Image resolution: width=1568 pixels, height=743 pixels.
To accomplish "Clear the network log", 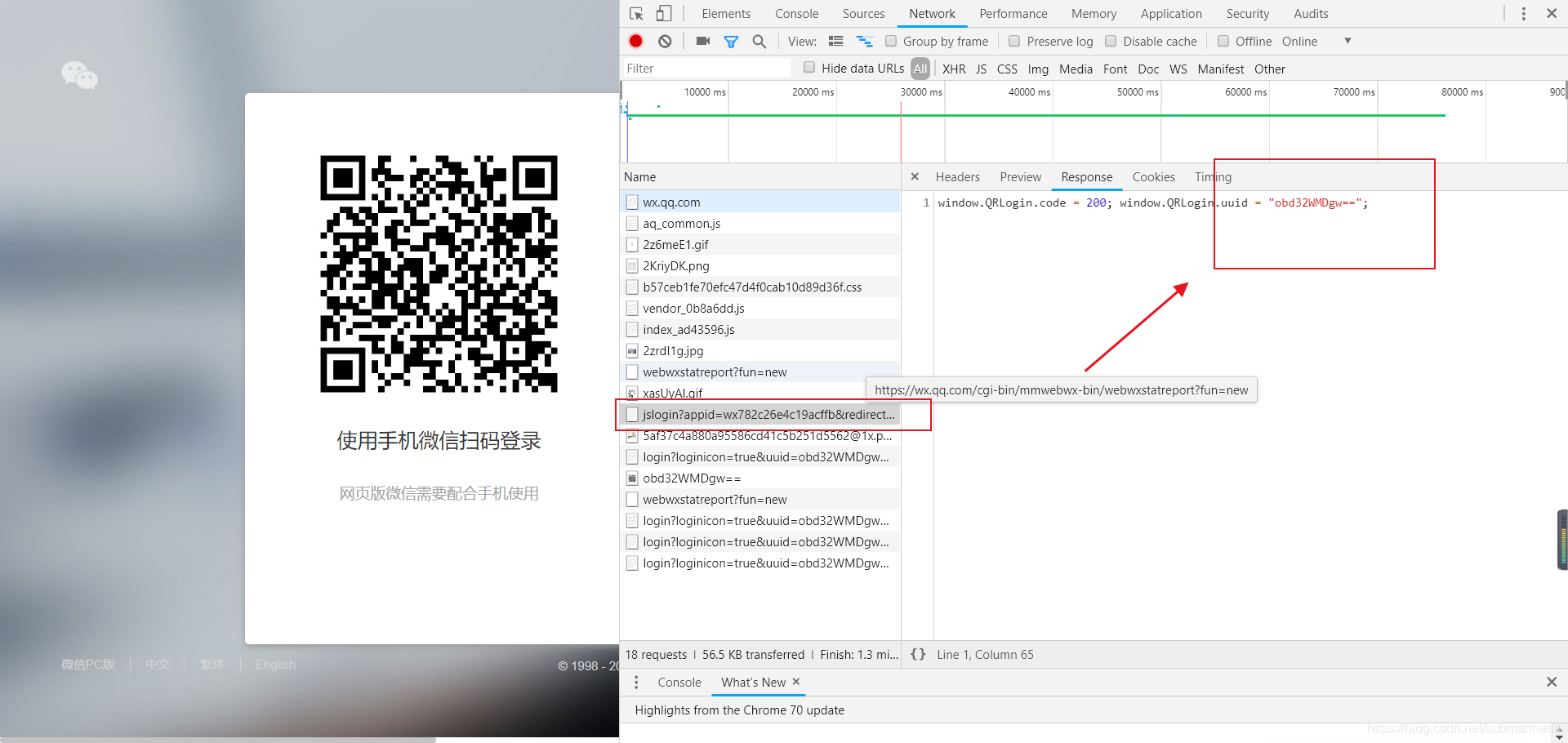I will point(665,41).
